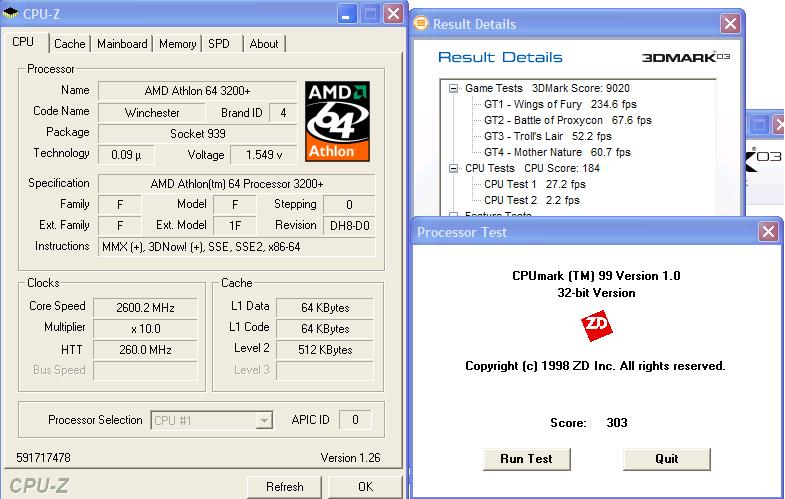Click the Ext. Model value 1F
The image size is (785, 499).
click(235, 226)
